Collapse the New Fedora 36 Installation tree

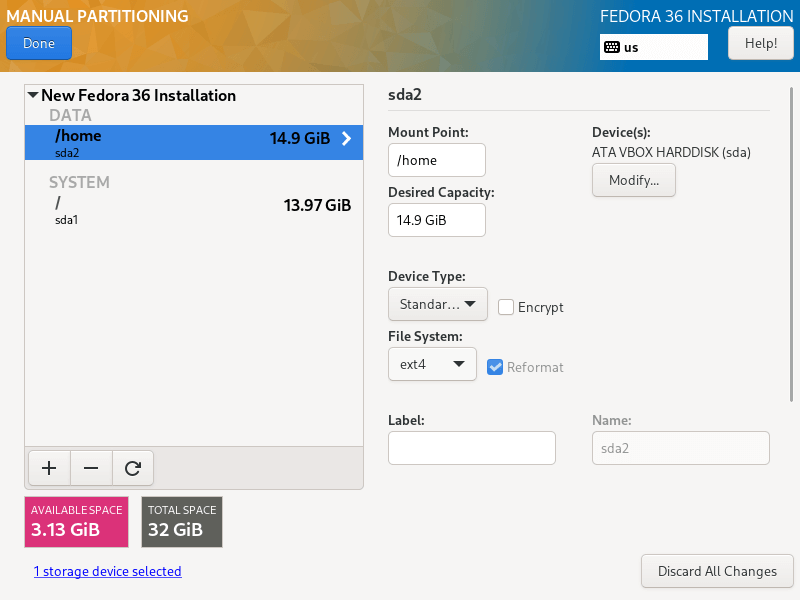[x=33, y=96]
